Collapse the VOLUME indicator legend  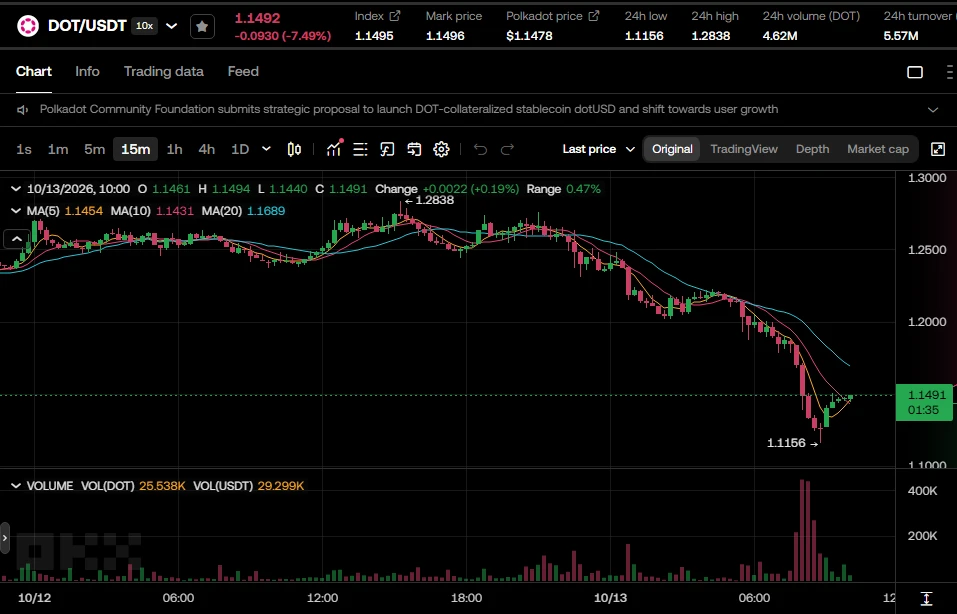point(16,486)
